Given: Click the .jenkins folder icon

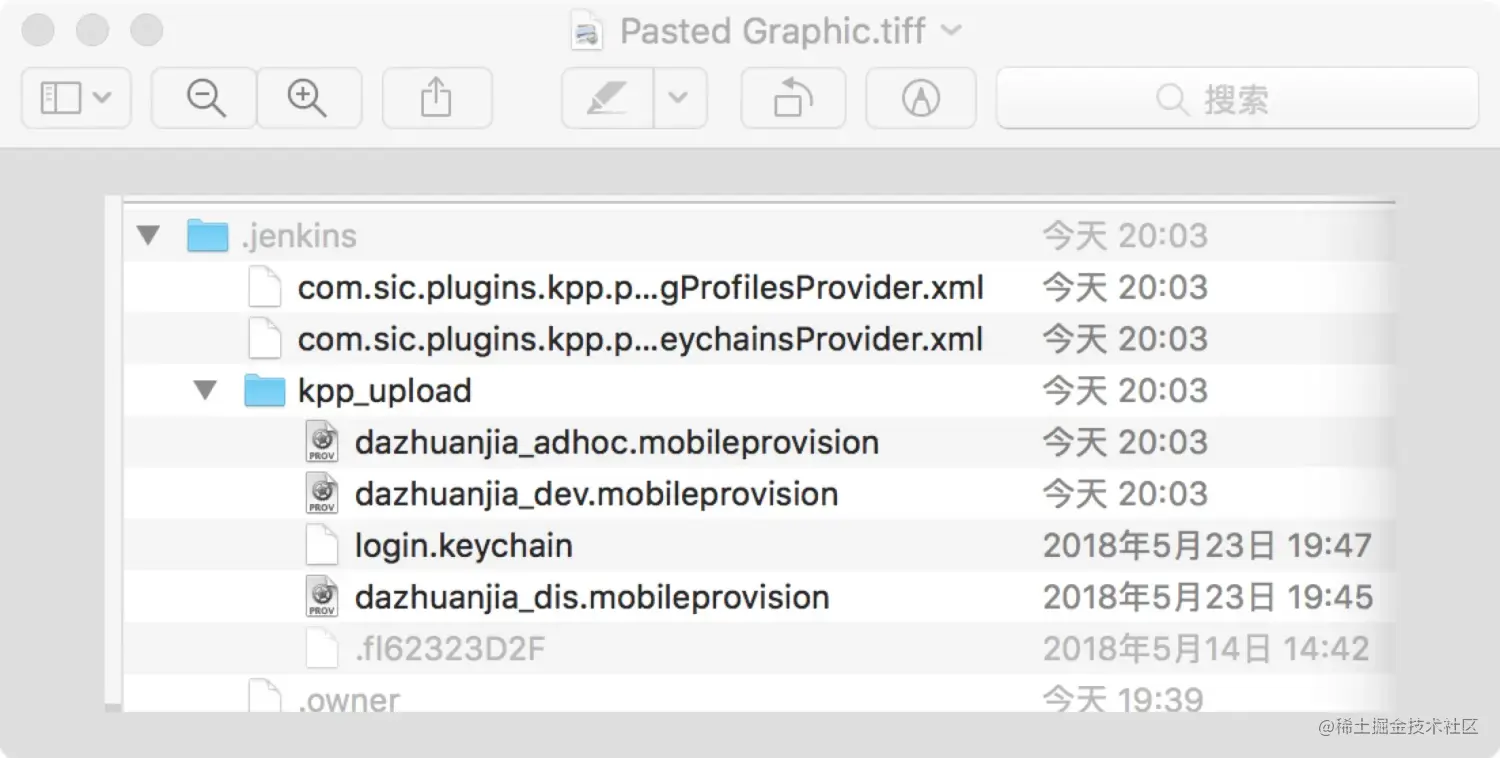Looking at the screenshot, I should [207, 236].
